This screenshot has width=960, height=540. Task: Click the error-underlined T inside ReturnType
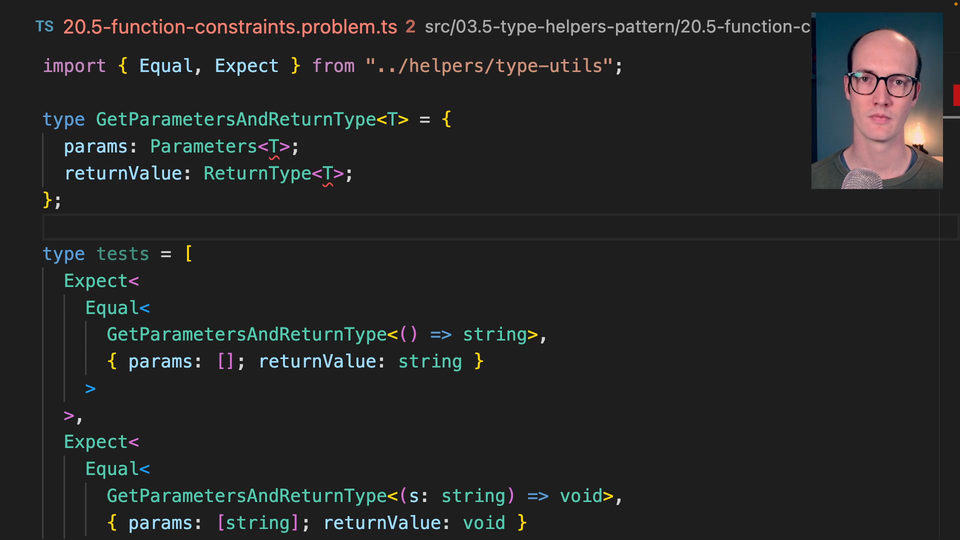(x=327, y=174)
